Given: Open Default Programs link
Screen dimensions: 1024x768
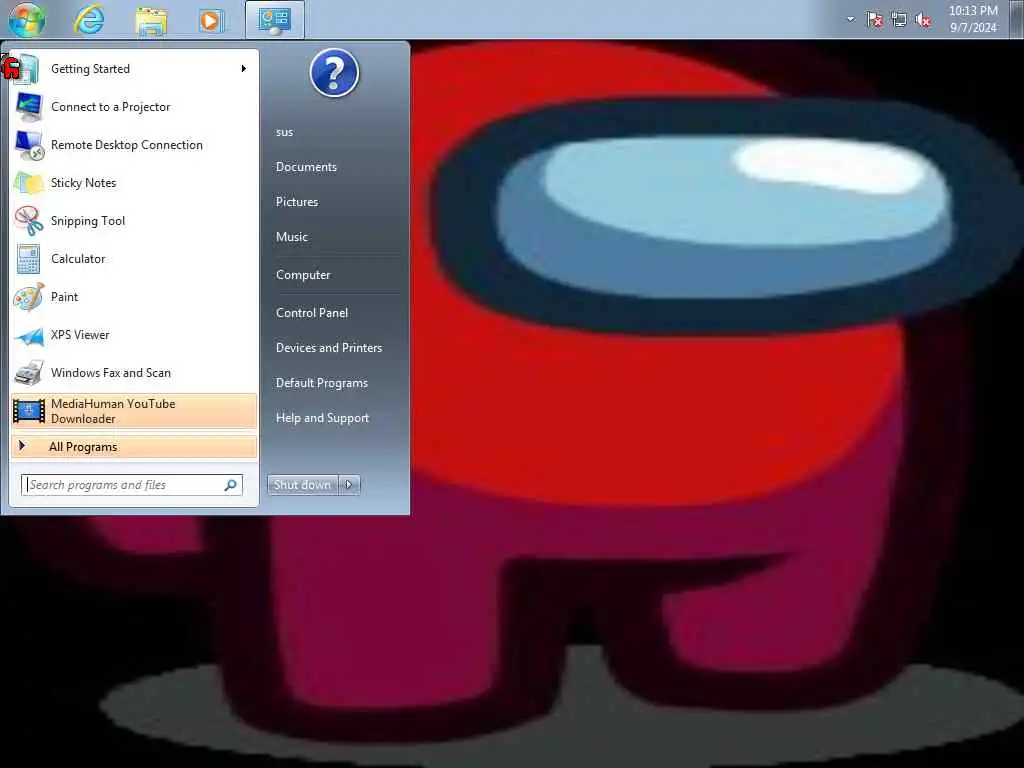Looking at the screenshot, I should tap(322, 383).
